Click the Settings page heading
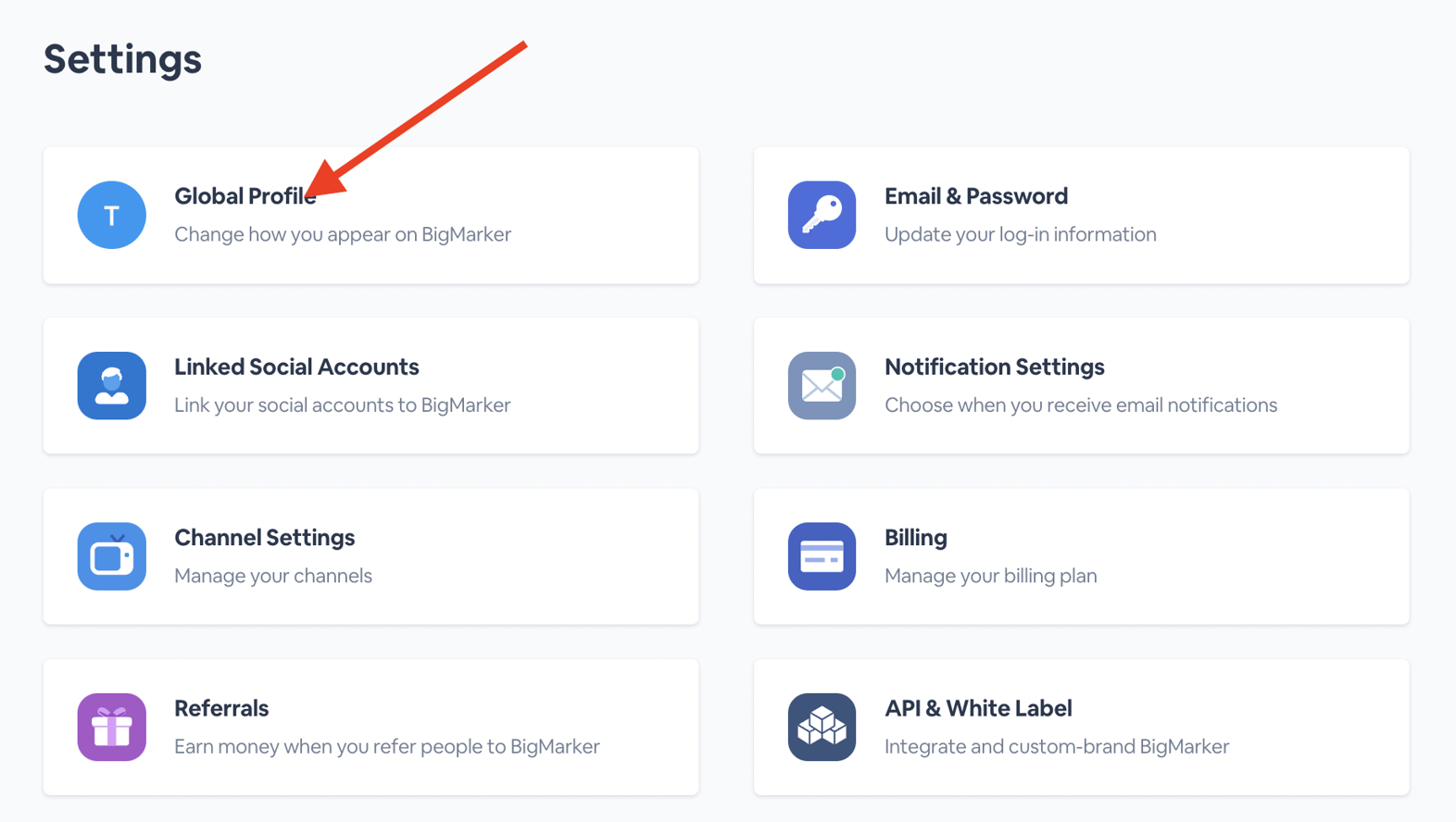The image size is (1456, 822). (121, 58)
